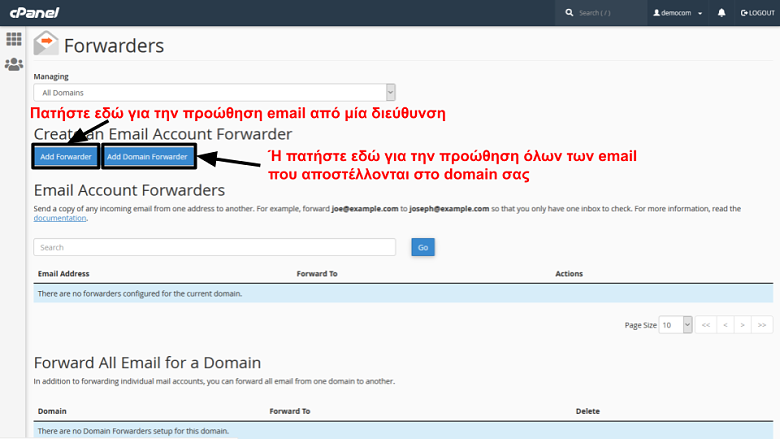Click the Forward To header in domain table
Image resolution: width=780 pixels, height=439 pixels.
click(290, 411)
